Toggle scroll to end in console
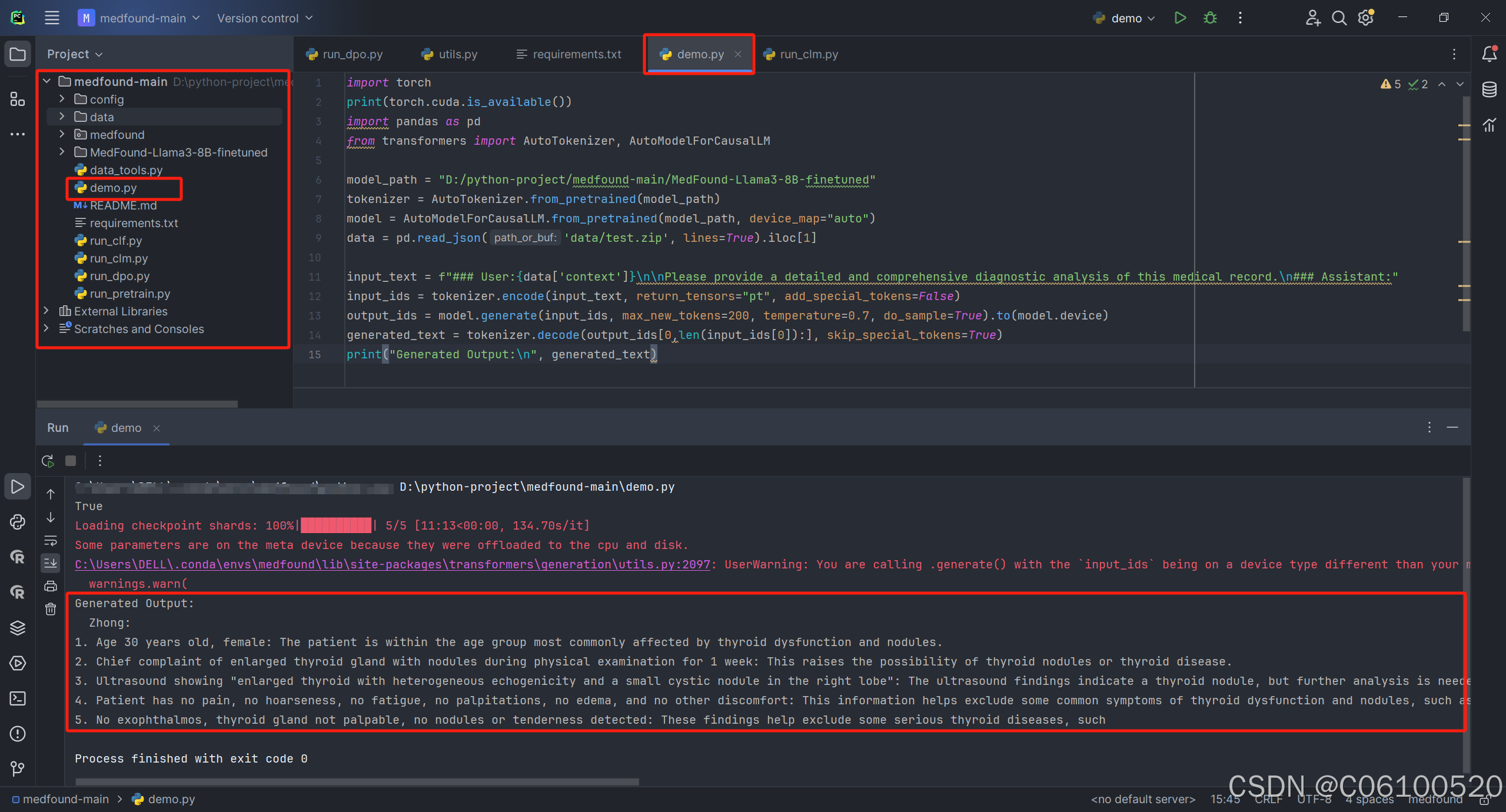The width and height of the screenshot is (1506, 812). pyautogui.click(x=51, y=563)
